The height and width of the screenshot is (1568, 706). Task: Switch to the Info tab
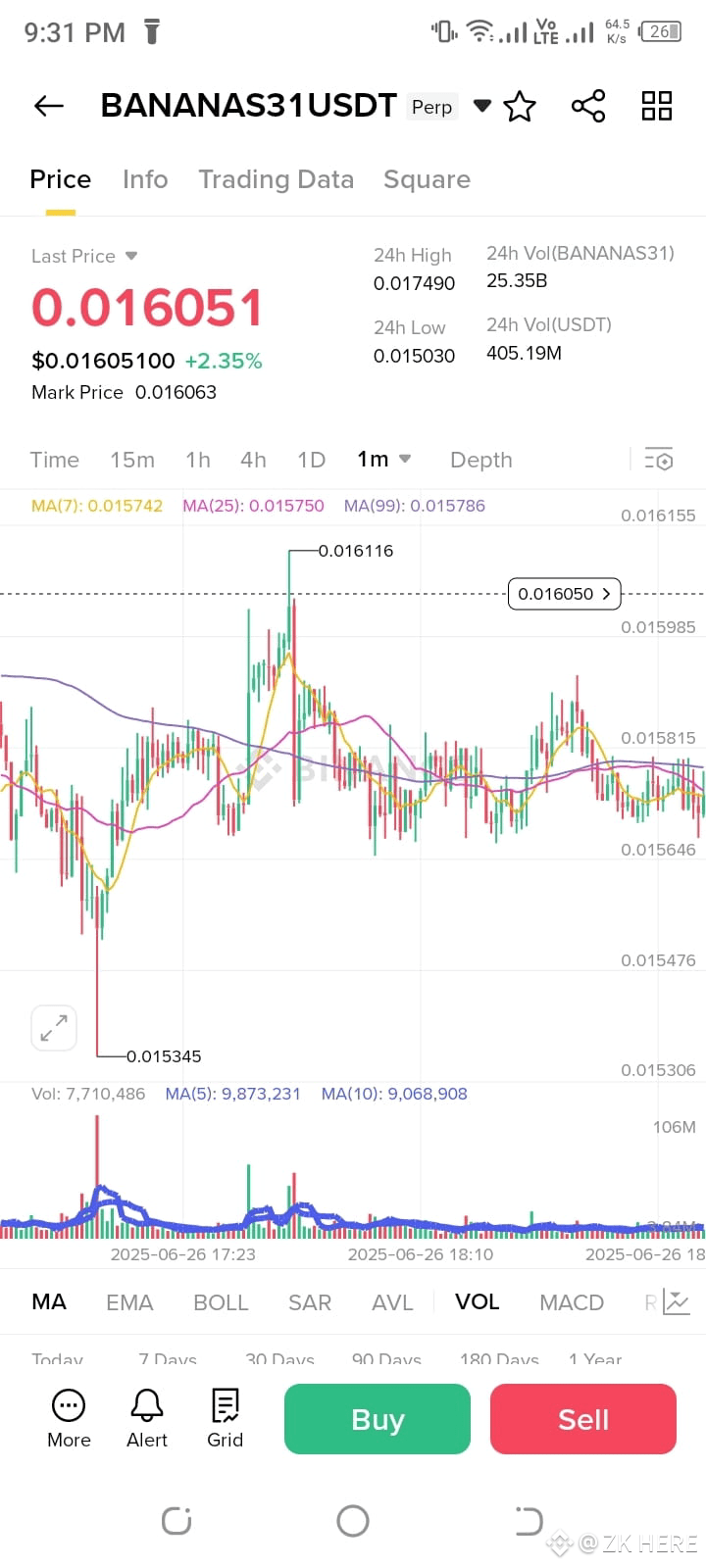(x=145, y=179)
